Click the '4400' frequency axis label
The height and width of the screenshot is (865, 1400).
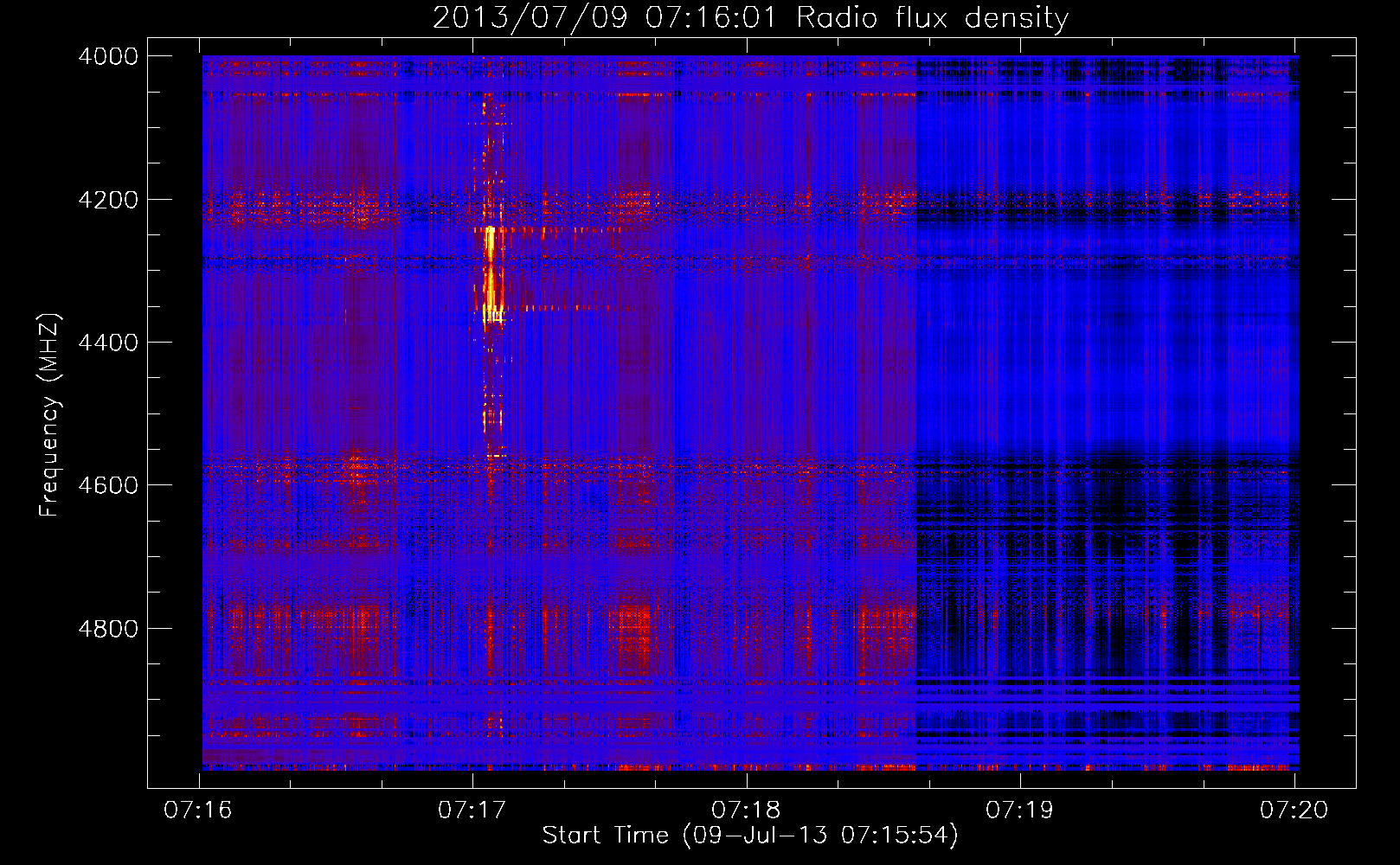(x=108, y=343)
